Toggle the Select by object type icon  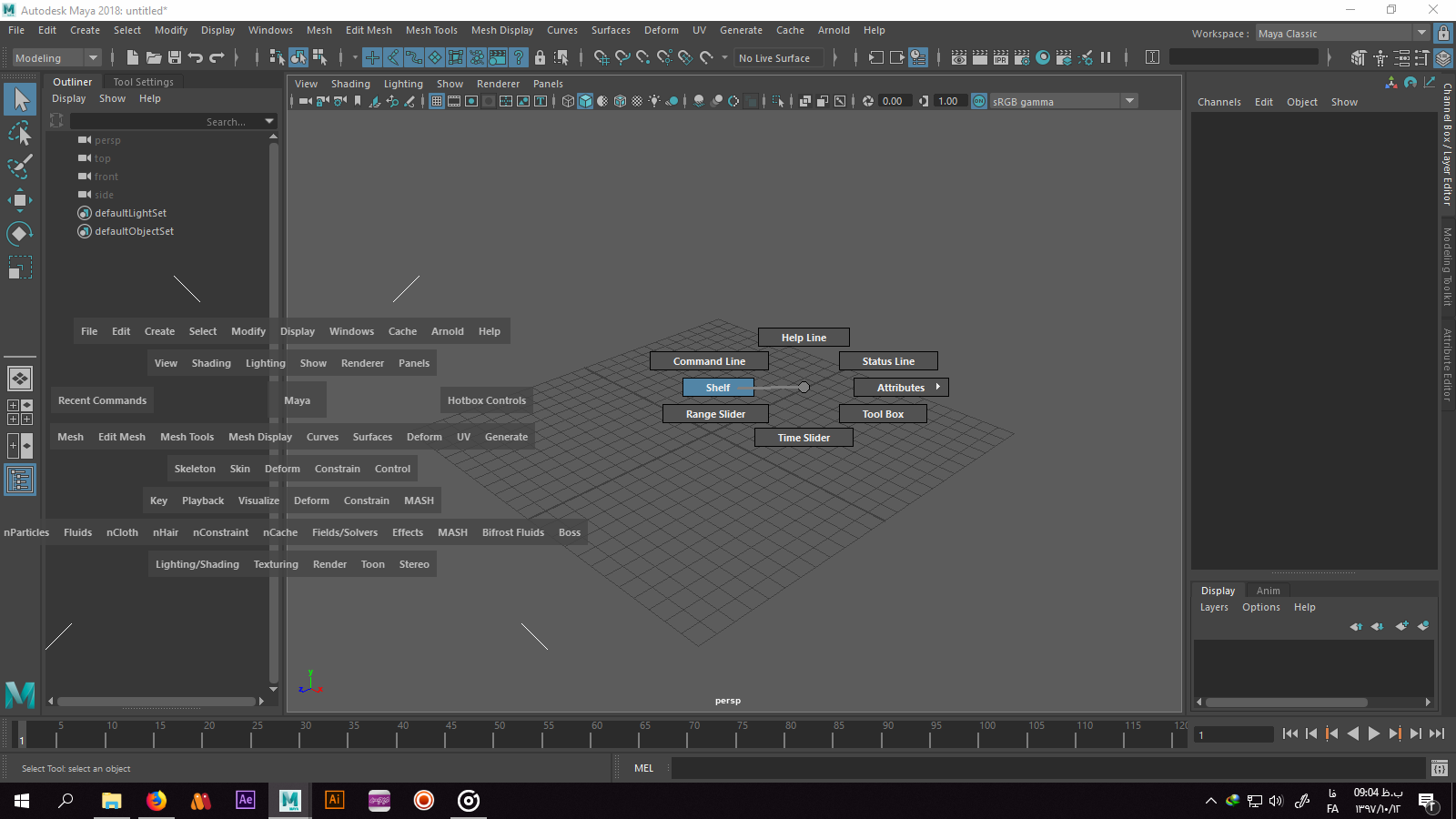298,57
